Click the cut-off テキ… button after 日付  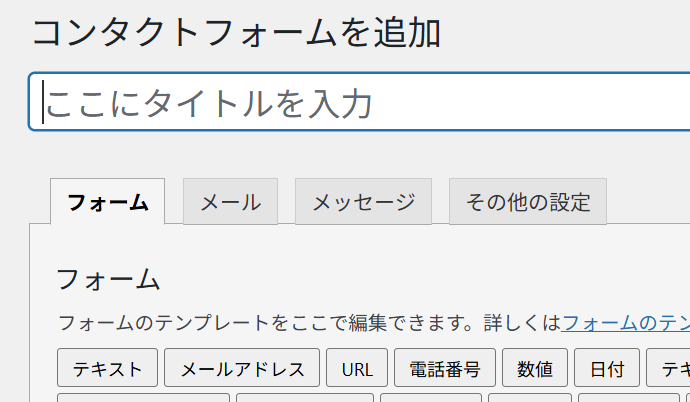point(668,368)
